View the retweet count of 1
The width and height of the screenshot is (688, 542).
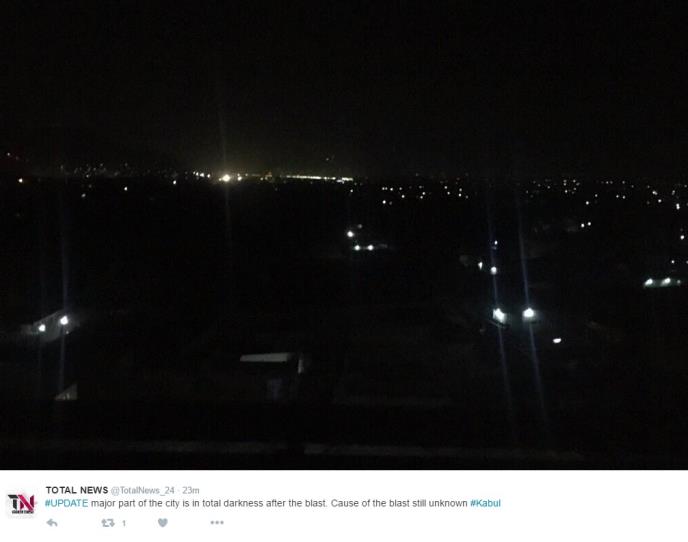[x=124, y=523]
